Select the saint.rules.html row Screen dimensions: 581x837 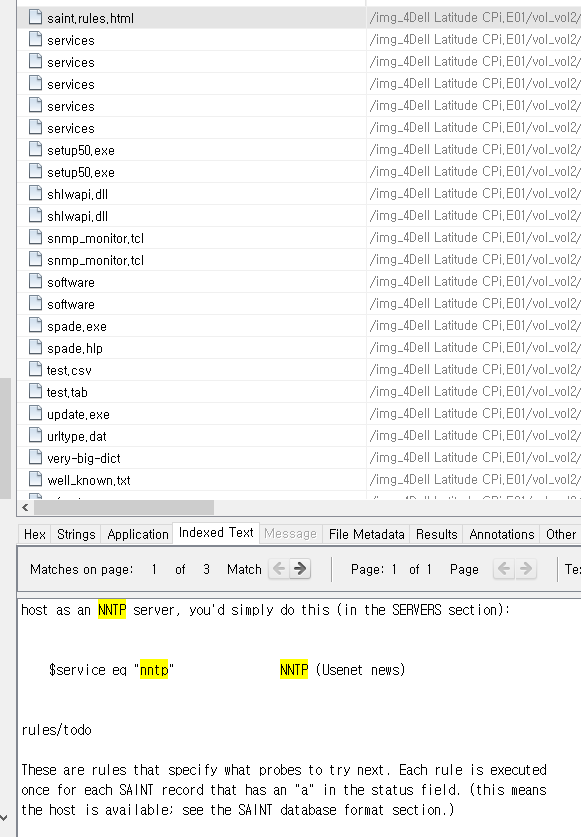pos(299,18)
